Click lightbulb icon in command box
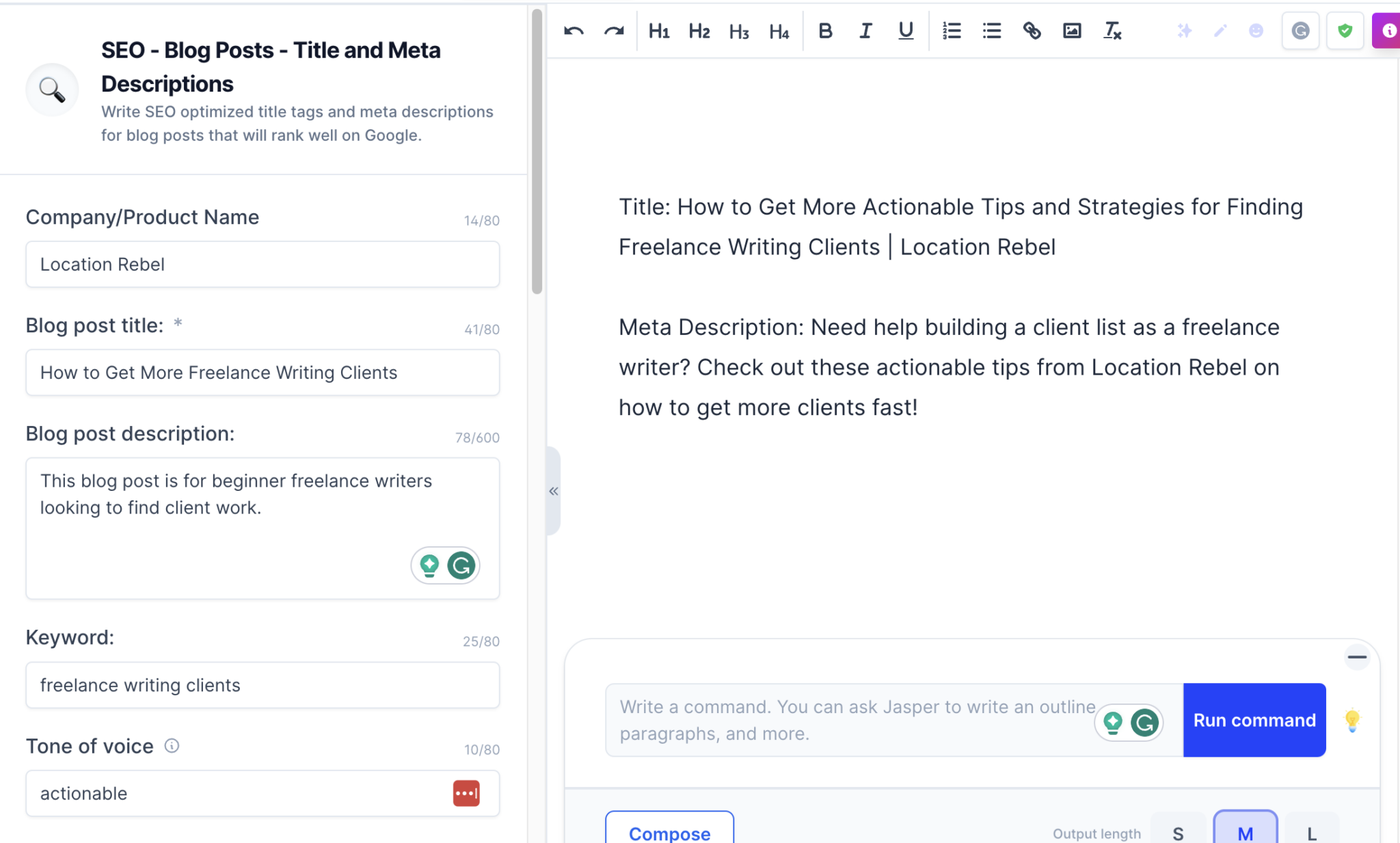The image size is (1400, 843). (1113, 722)
